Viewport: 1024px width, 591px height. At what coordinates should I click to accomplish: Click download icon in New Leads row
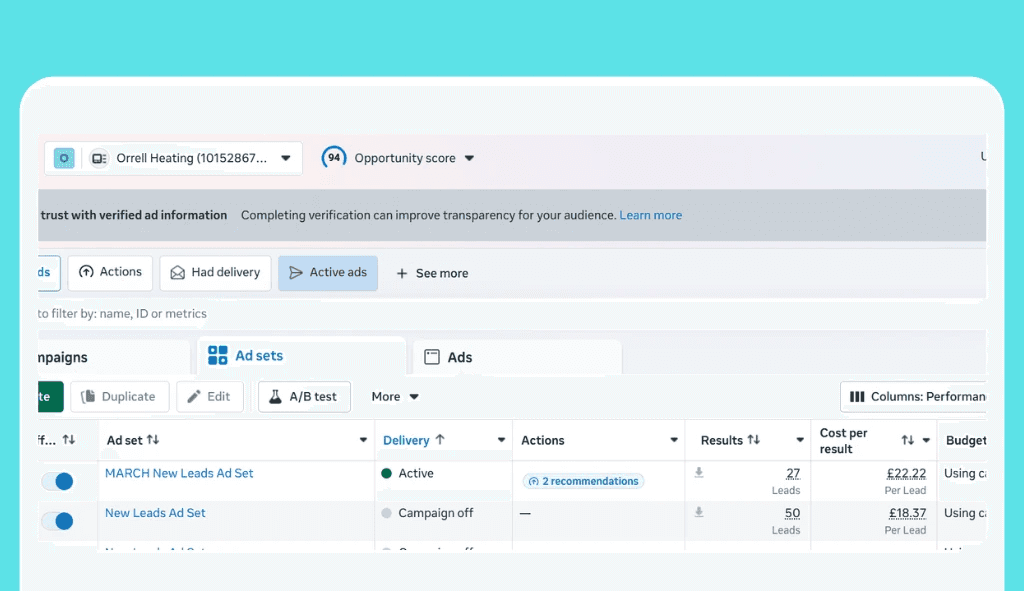tap(699, 512)
